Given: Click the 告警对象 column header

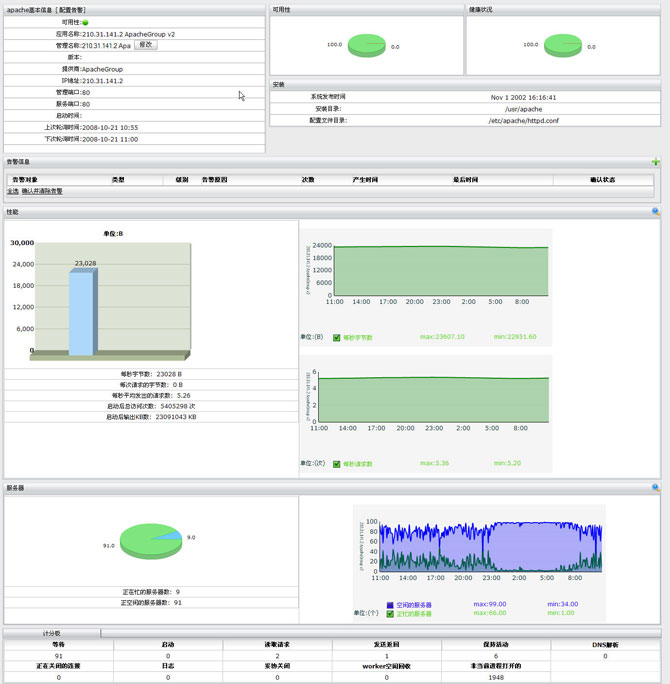Looking at the screenshot, I should coord(26,180).
